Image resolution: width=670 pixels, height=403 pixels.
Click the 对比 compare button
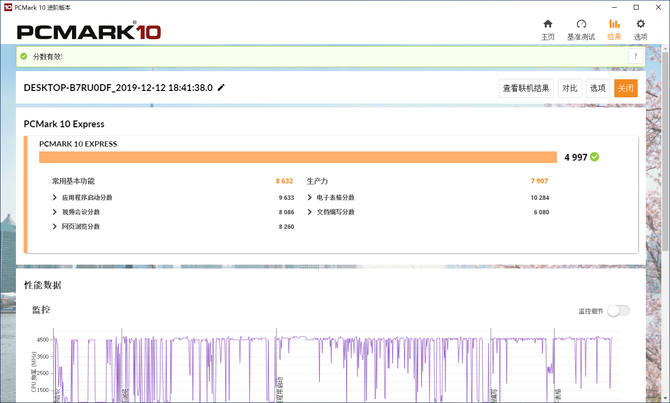[570, 88]
